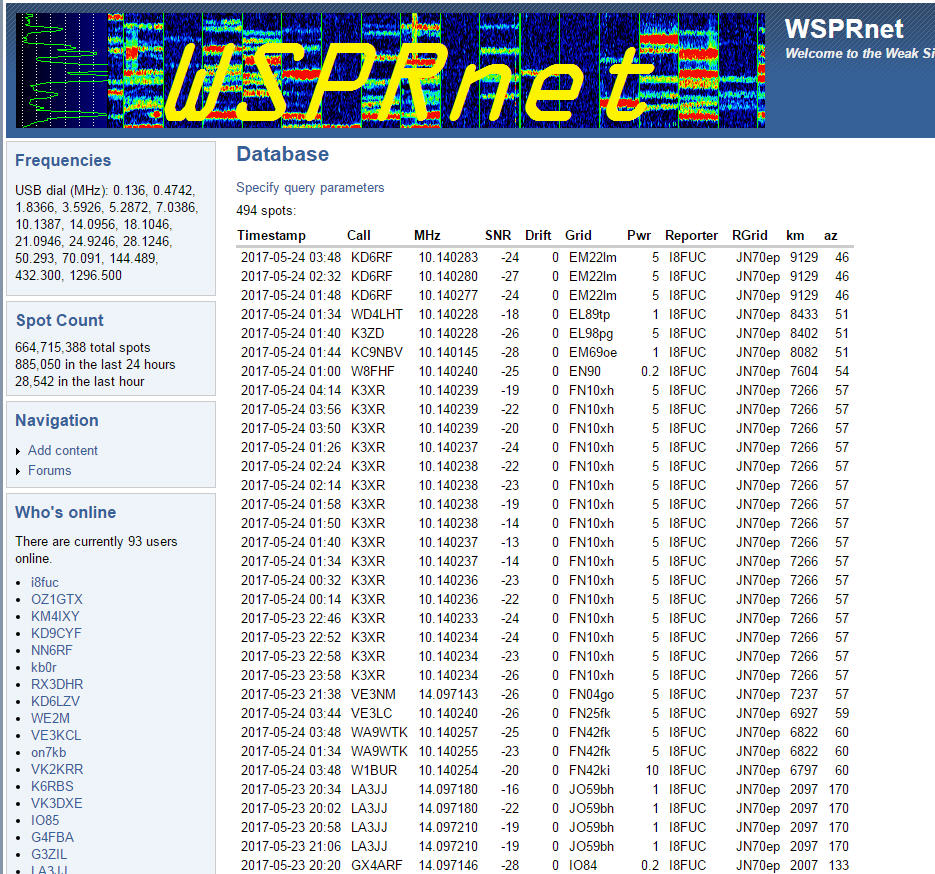This screenshot has height=874, width=935.
Task: Click the Who's online sidebar heading
Action: pos(66,512)
